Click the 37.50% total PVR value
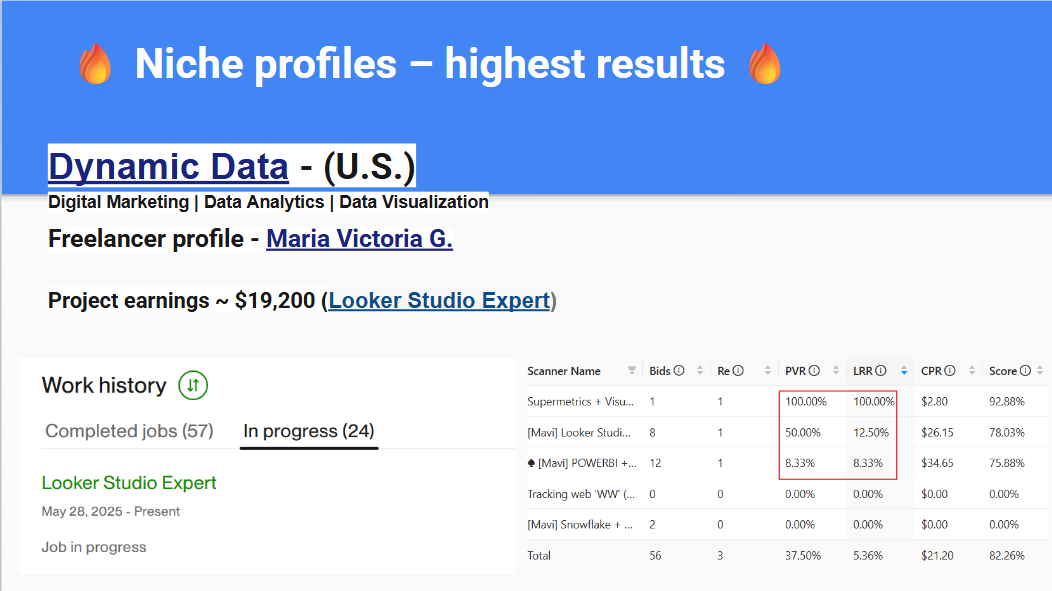This screenshot has width=1052, height=591. (x=803, y=555)
